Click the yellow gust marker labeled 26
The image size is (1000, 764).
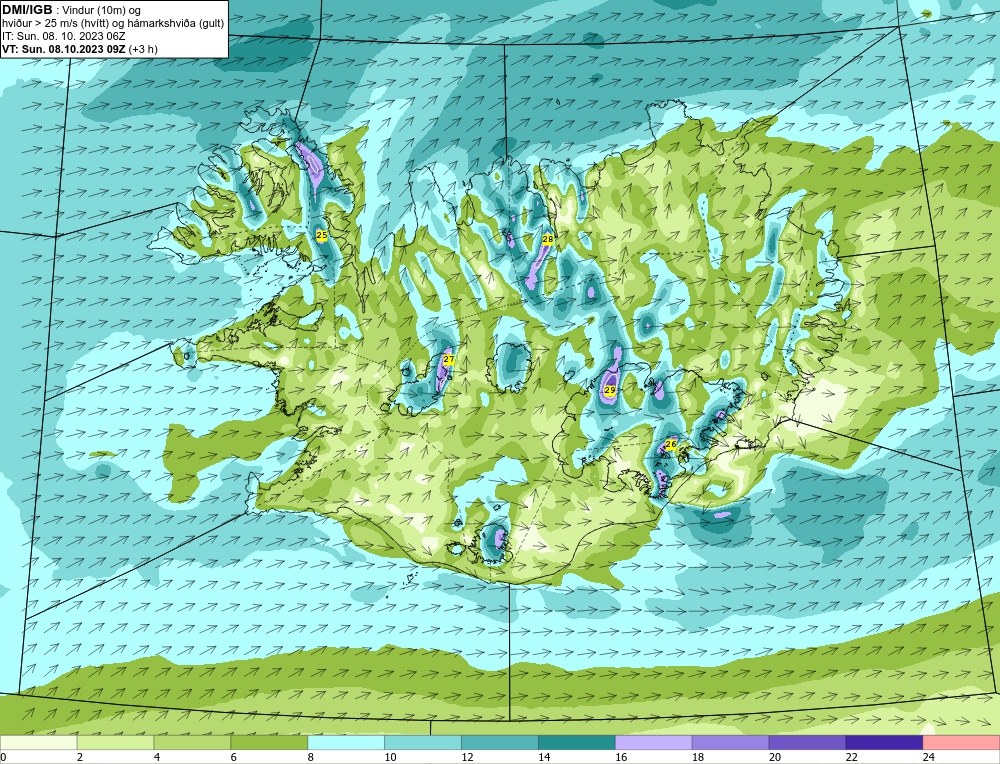[x=671, y=444]
